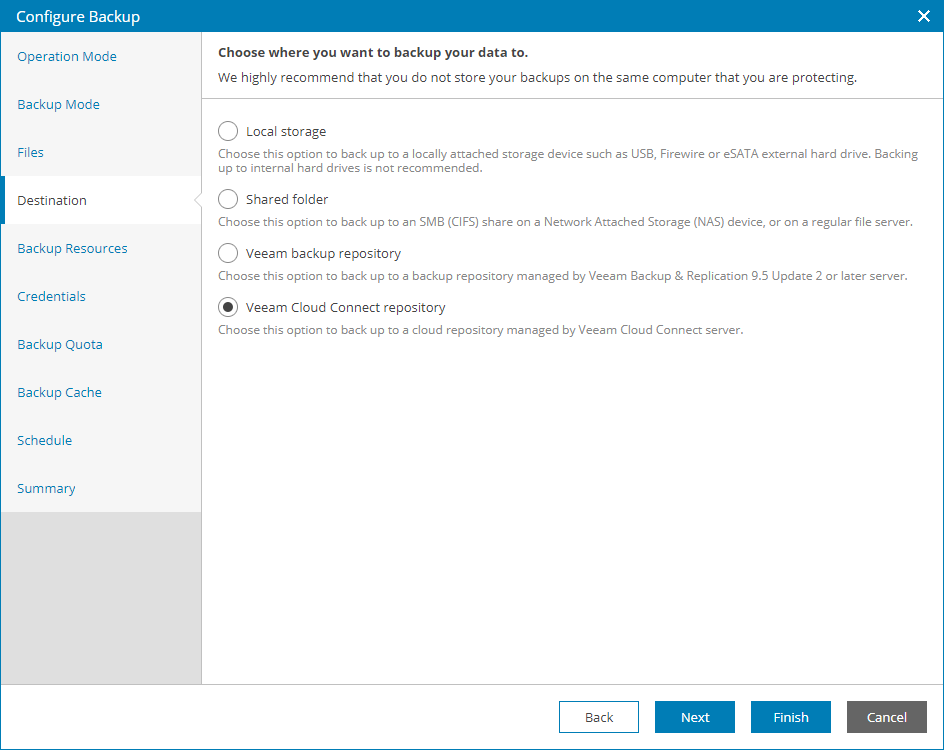Open the Schedule step

(44, 441)
